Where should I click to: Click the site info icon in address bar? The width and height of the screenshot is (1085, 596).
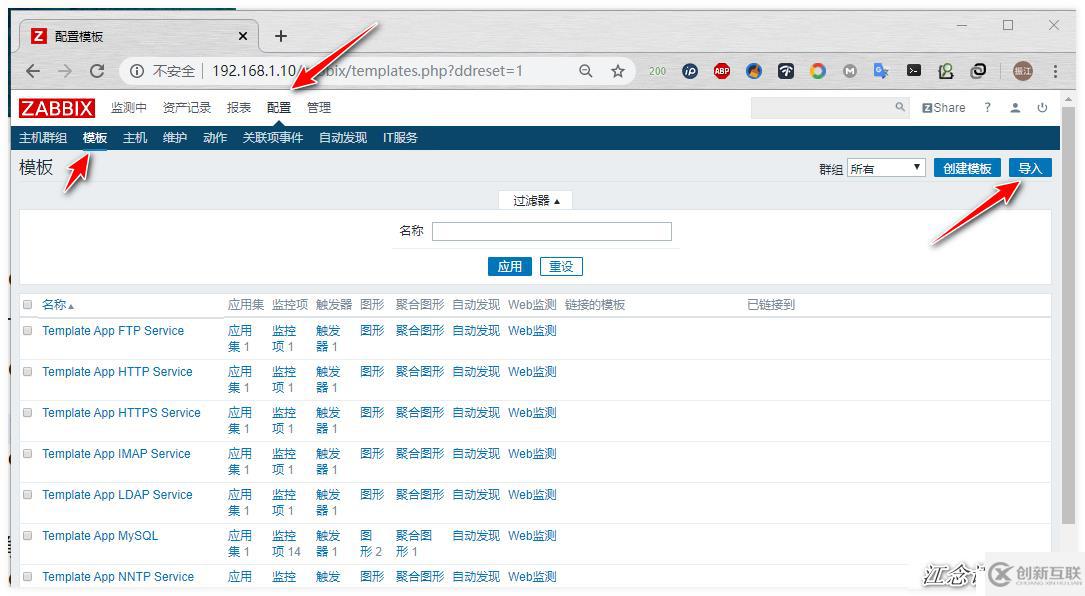coord(137,71)
